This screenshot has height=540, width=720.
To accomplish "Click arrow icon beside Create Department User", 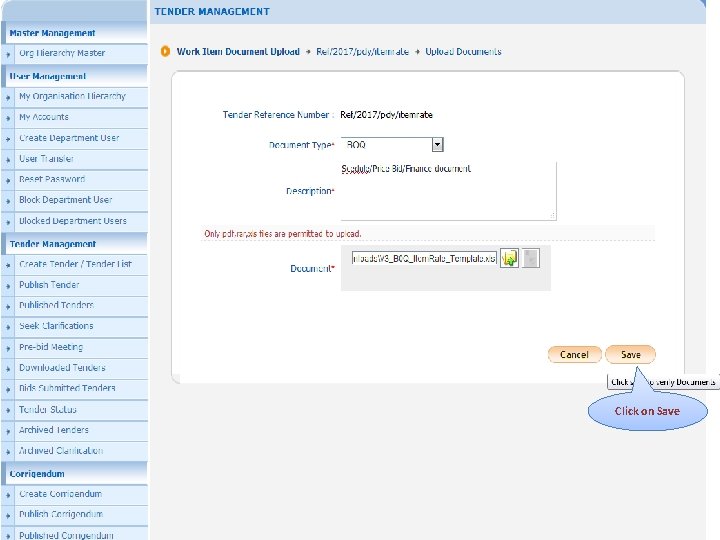I will tap(8, 140).
